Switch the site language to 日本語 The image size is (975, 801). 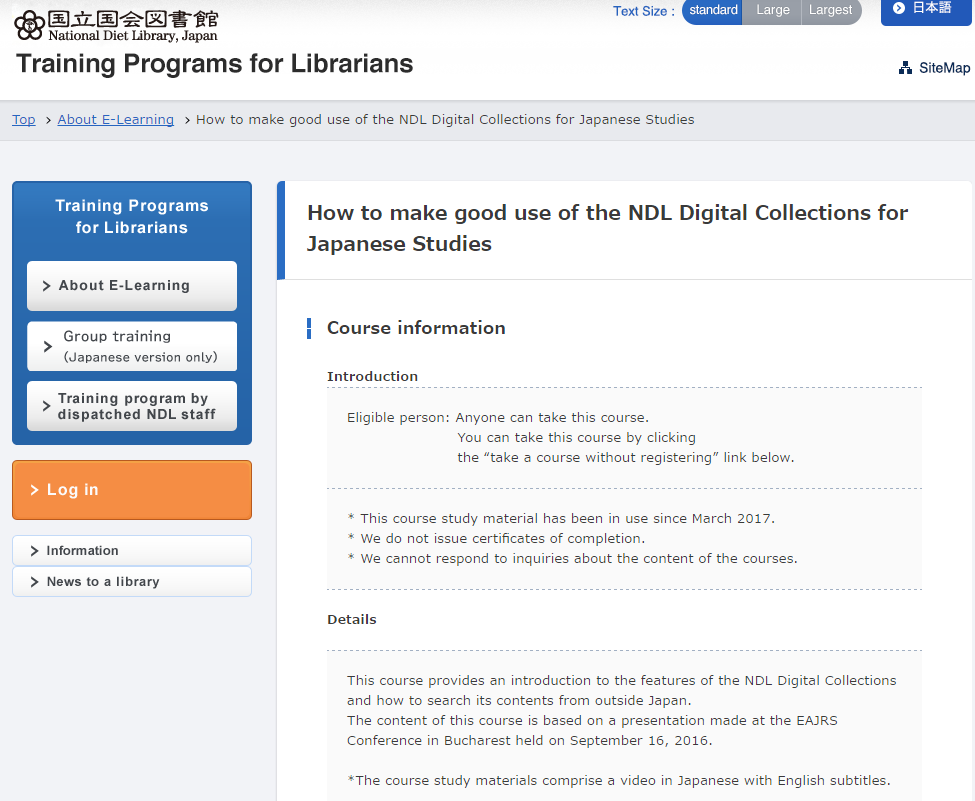point(926,11)
